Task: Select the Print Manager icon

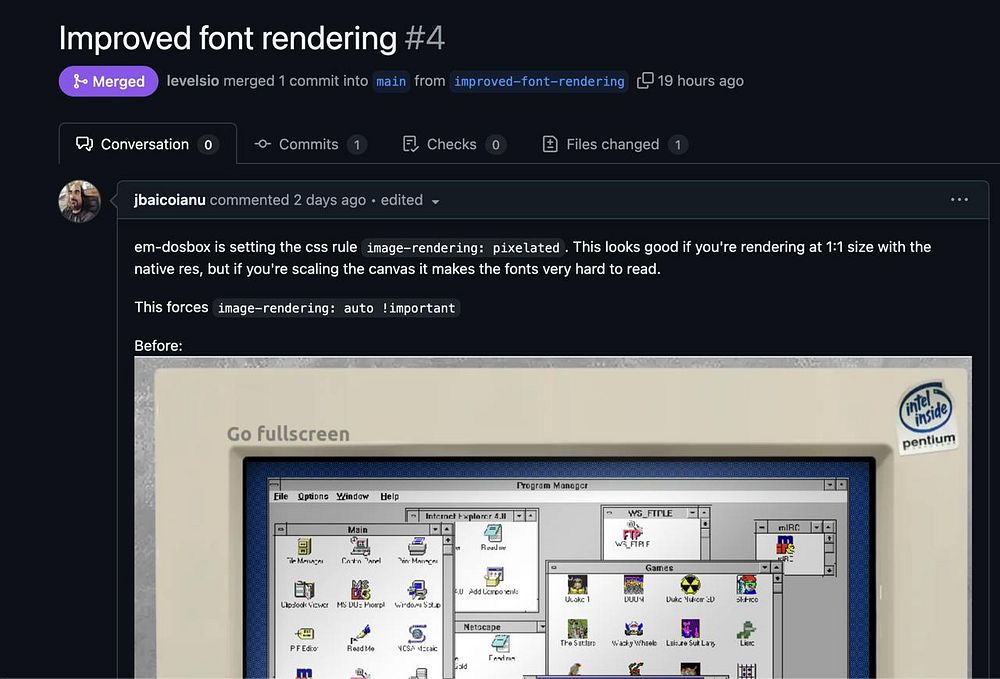Action: [417, 551]
